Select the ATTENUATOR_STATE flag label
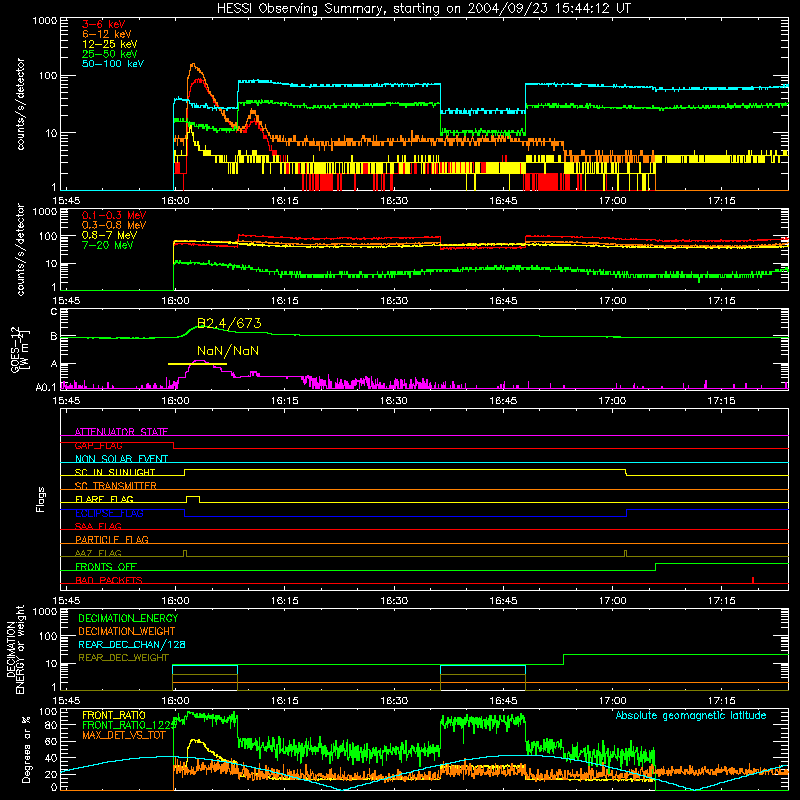This screenshot has height=800, width=800. tap(121, 432)
